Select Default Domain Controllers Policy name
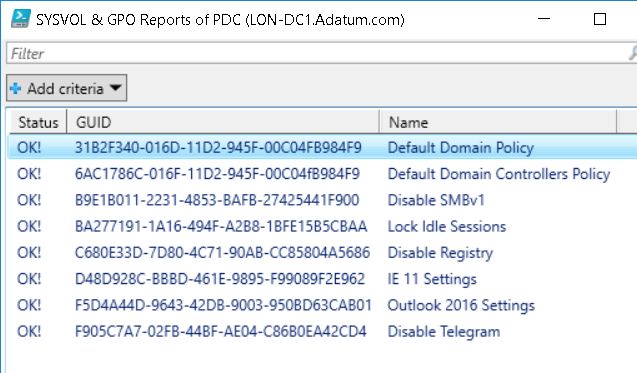Image resolution: width=637 pixels, height=373 pixels. click(499, 174)
